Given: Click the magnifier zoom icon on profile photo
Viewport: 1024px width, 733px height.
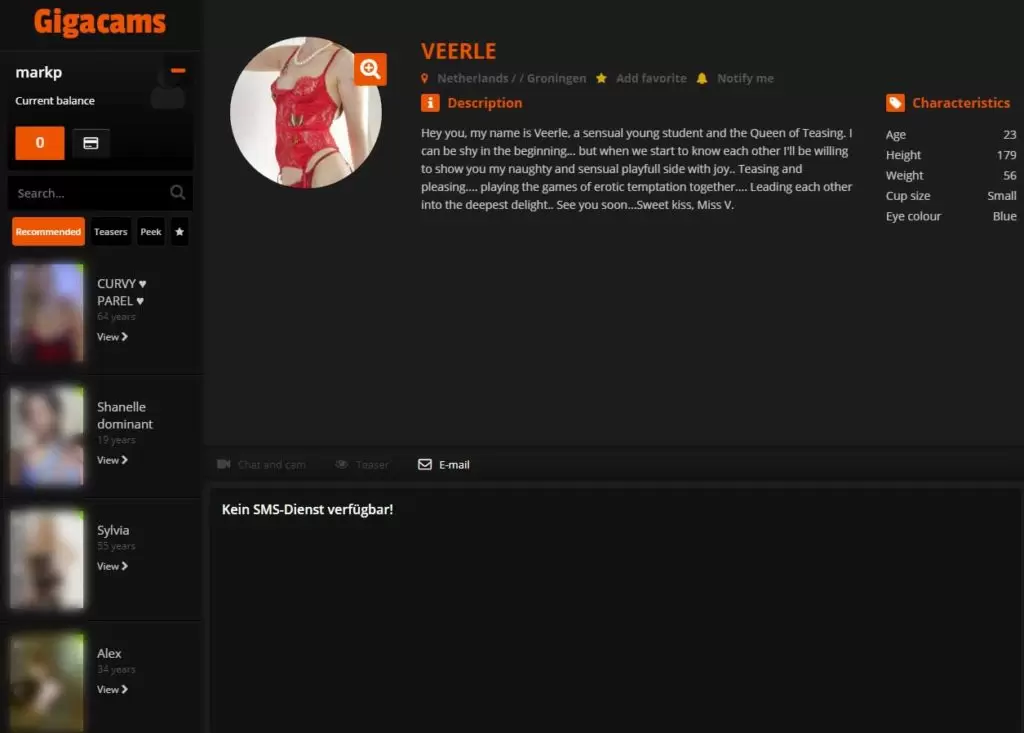Looking at the screenshot, I should [x=370, y=69].
